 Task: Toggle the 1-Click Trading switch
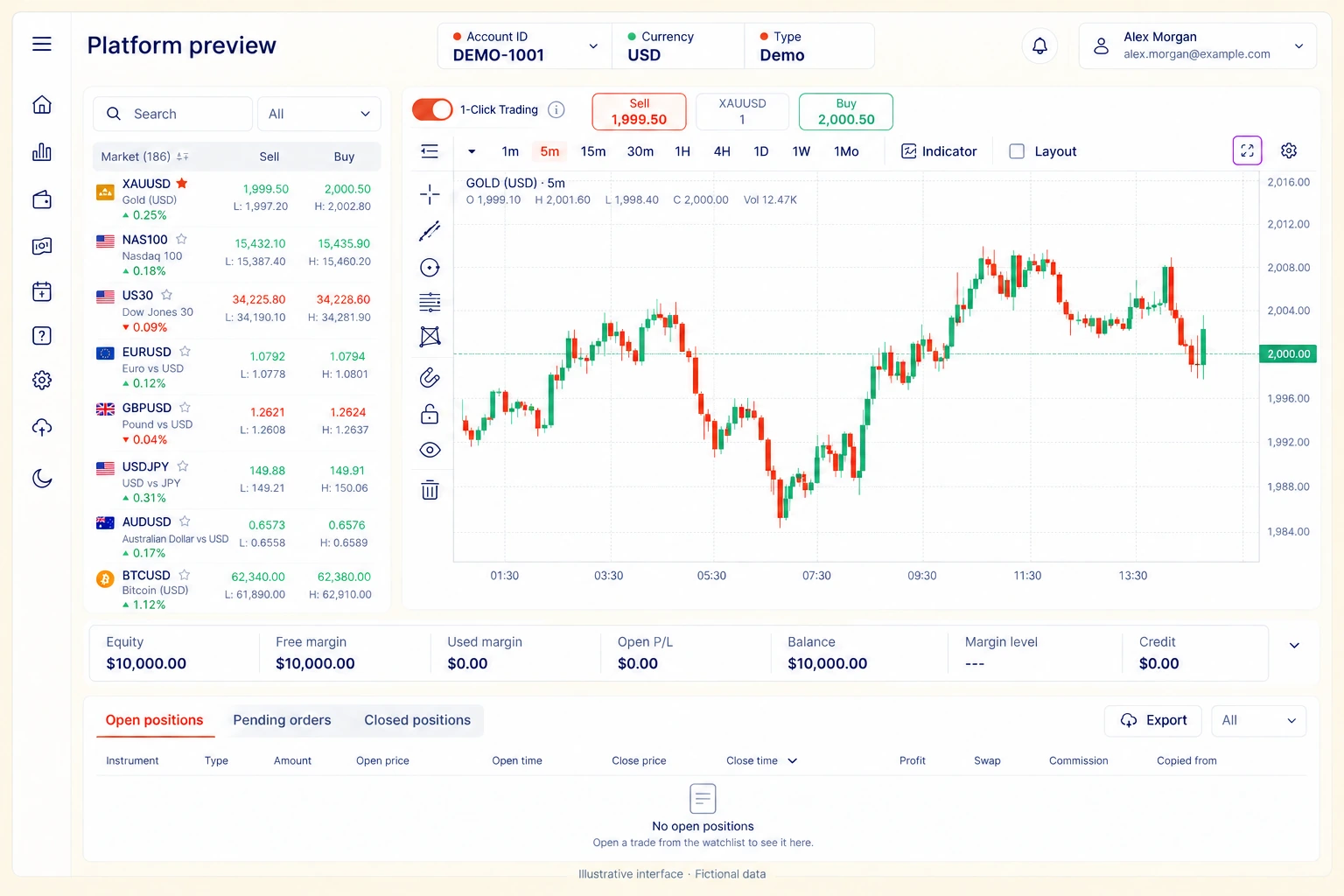pos(432,109)
